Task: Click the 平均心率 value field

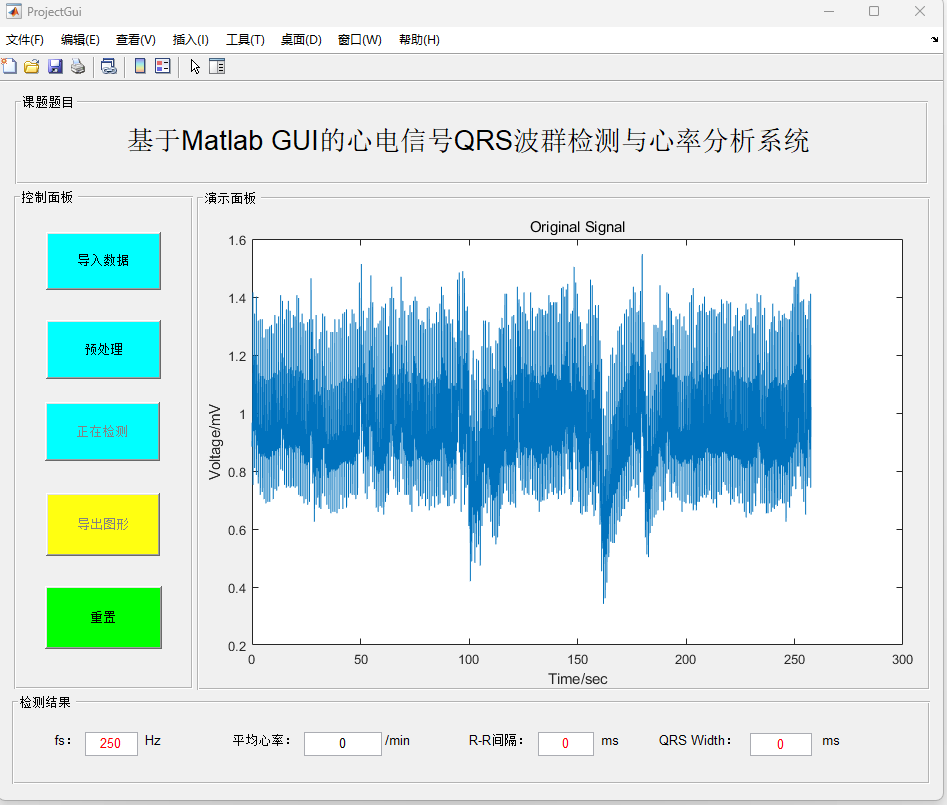Action: coord(342,743)
